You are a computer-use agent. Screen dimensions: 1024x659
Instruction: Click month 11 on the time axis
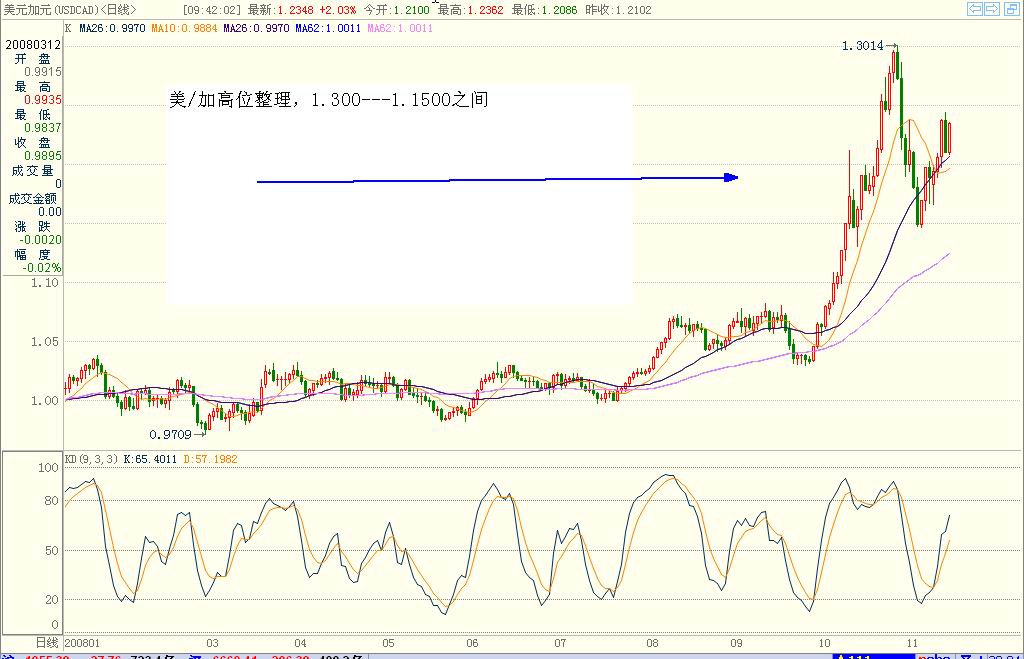[912, 643]
